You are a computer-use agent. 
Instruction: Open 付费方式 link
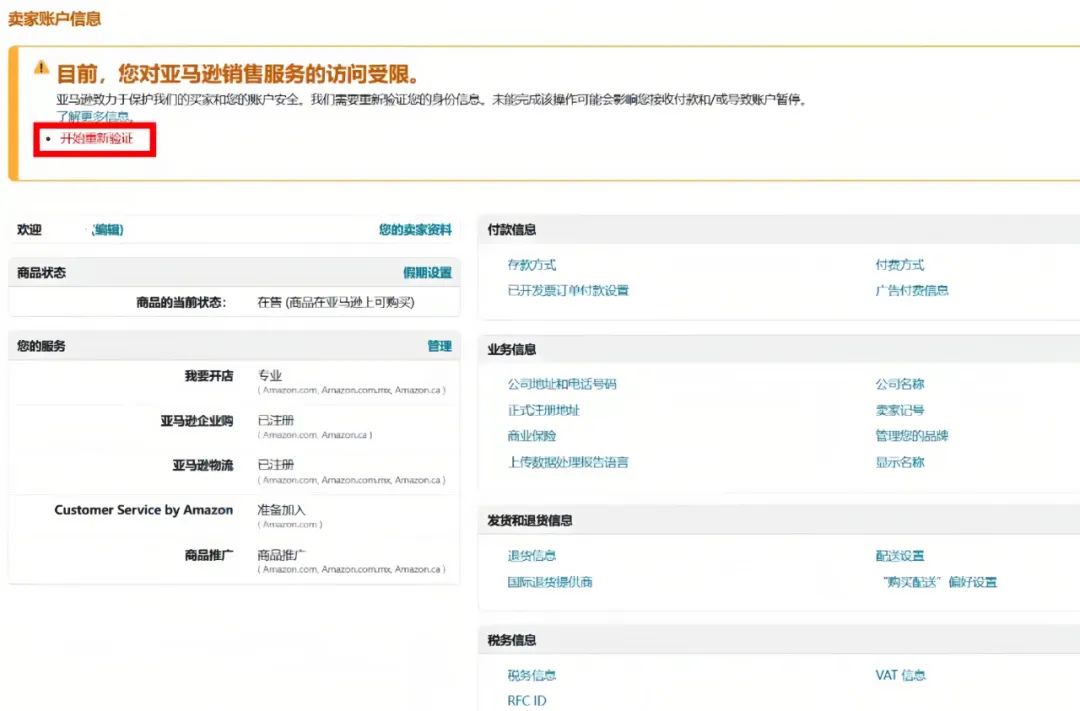900,265
